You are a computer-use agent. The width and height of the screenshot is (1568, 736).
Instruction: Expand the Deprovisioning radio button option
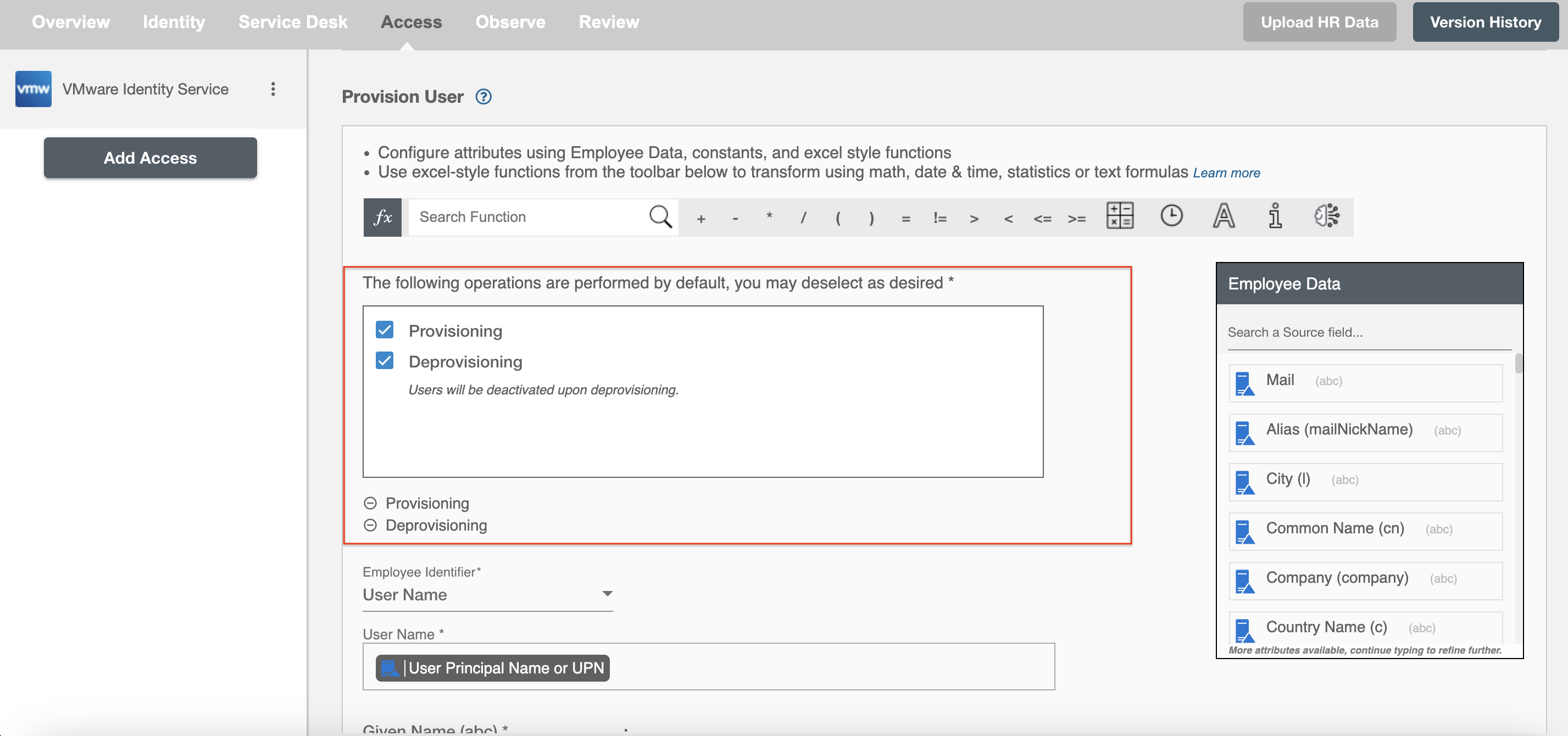click(369, 524)
